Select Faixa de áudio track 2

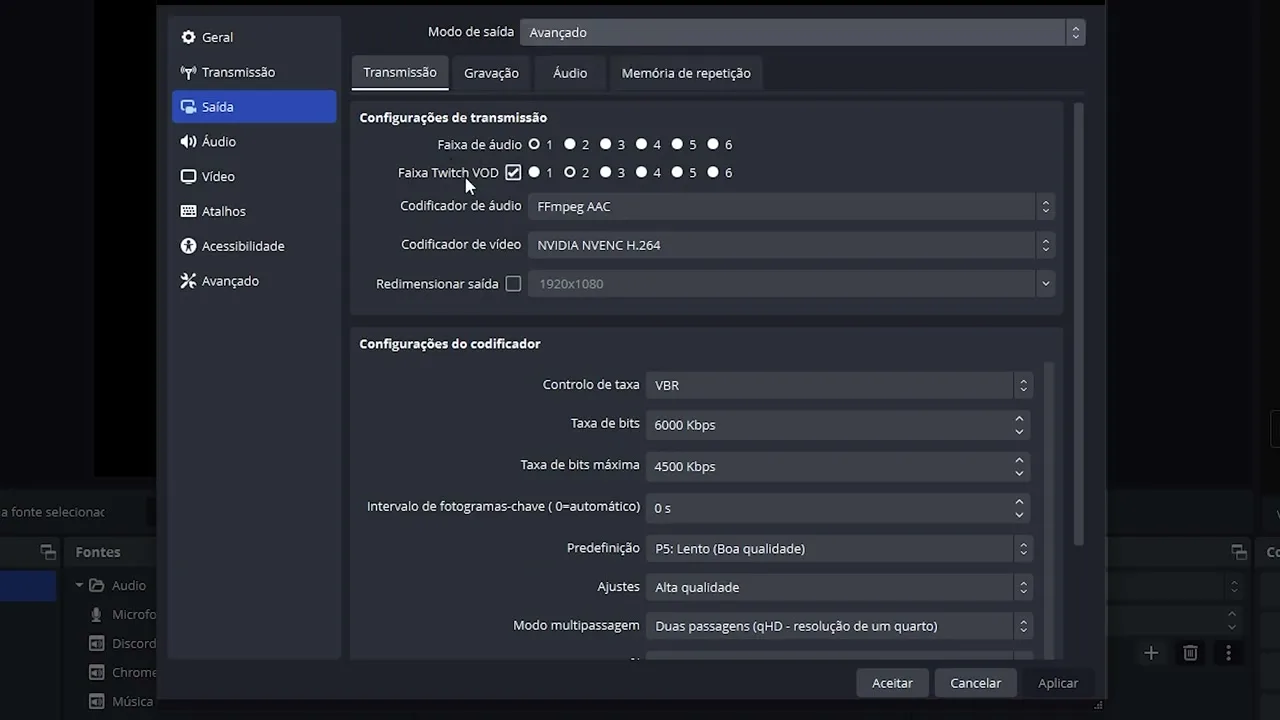pos(570,144)
